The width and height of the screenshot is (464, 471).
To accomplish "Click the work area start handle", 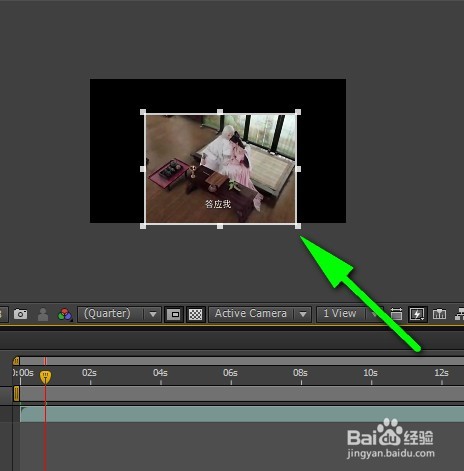I will (x=16, y=394).
